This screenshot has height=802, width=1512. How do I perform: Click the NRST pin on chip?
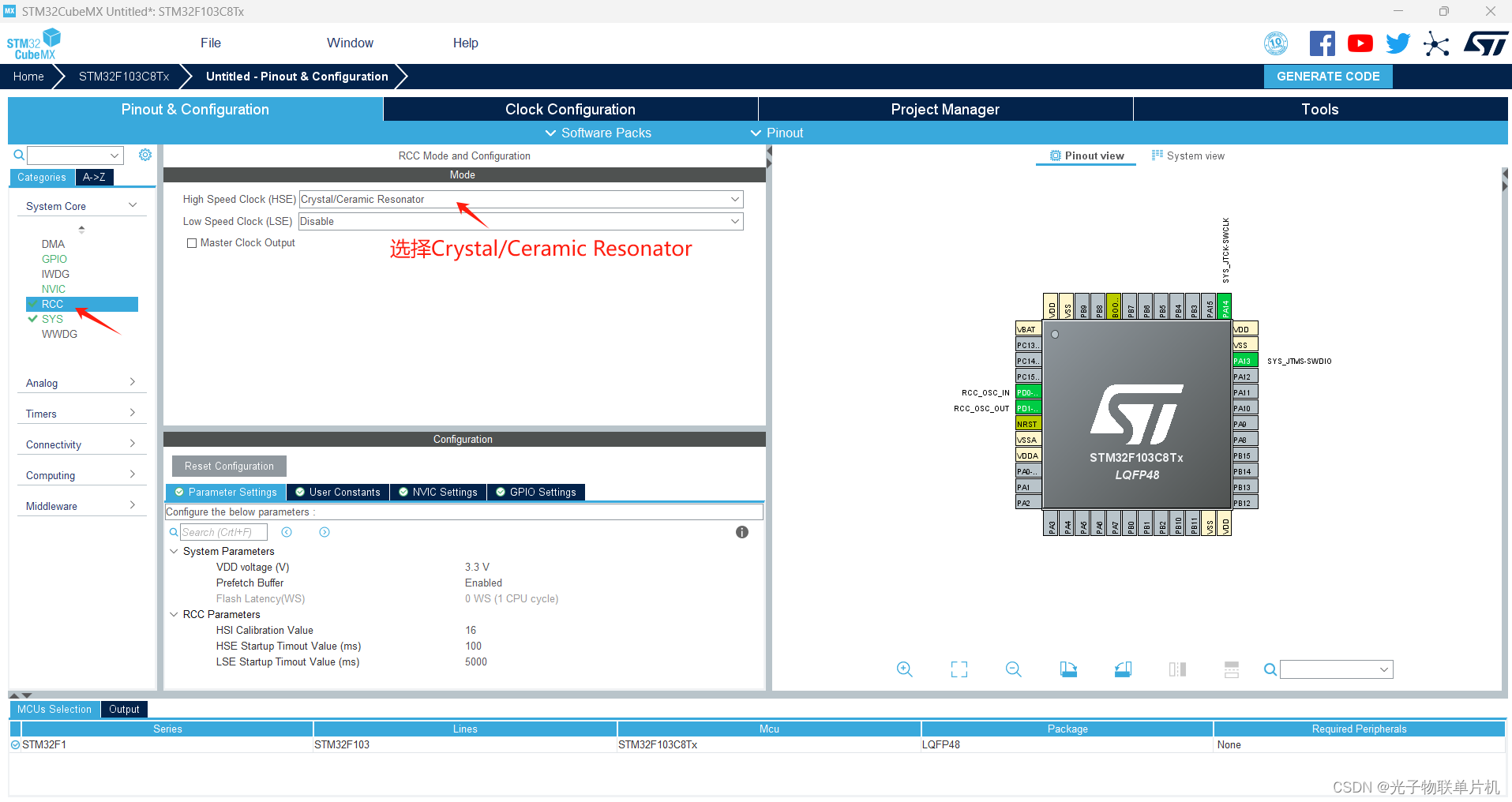point(1028,424)
